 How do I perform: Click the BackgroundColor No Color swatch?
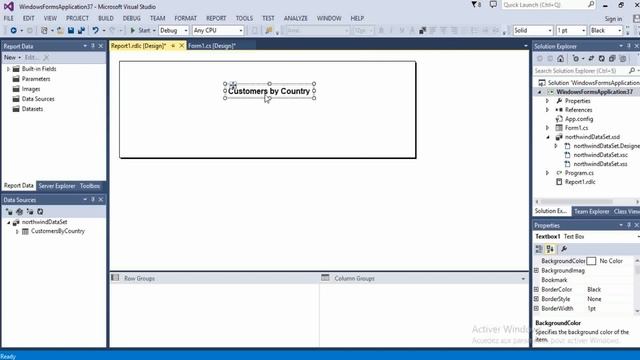(x=591, y=261)
